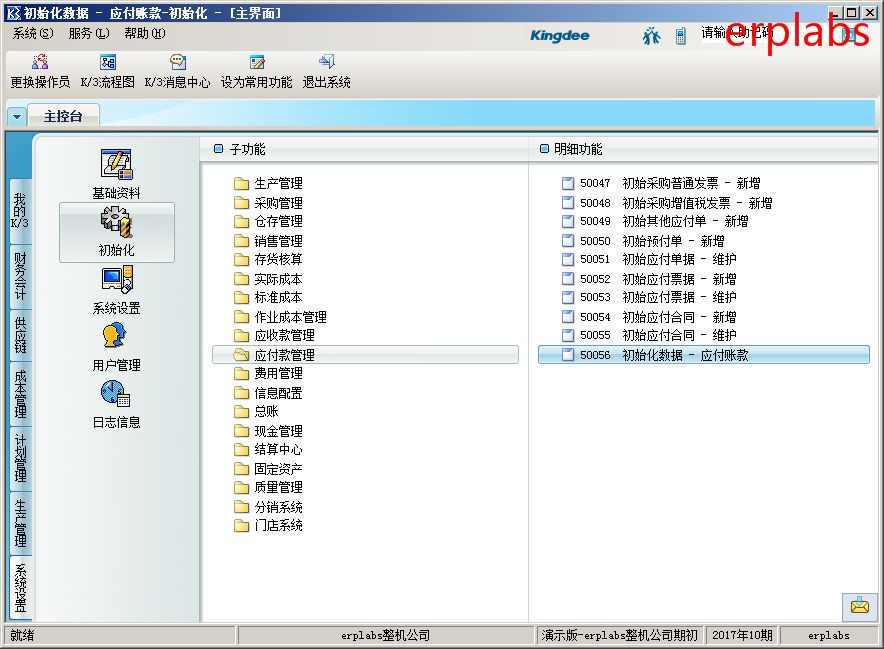Select 50050 初始预付单 - 新增
This screenshot has width=884, height=649.
click(643, 241)
